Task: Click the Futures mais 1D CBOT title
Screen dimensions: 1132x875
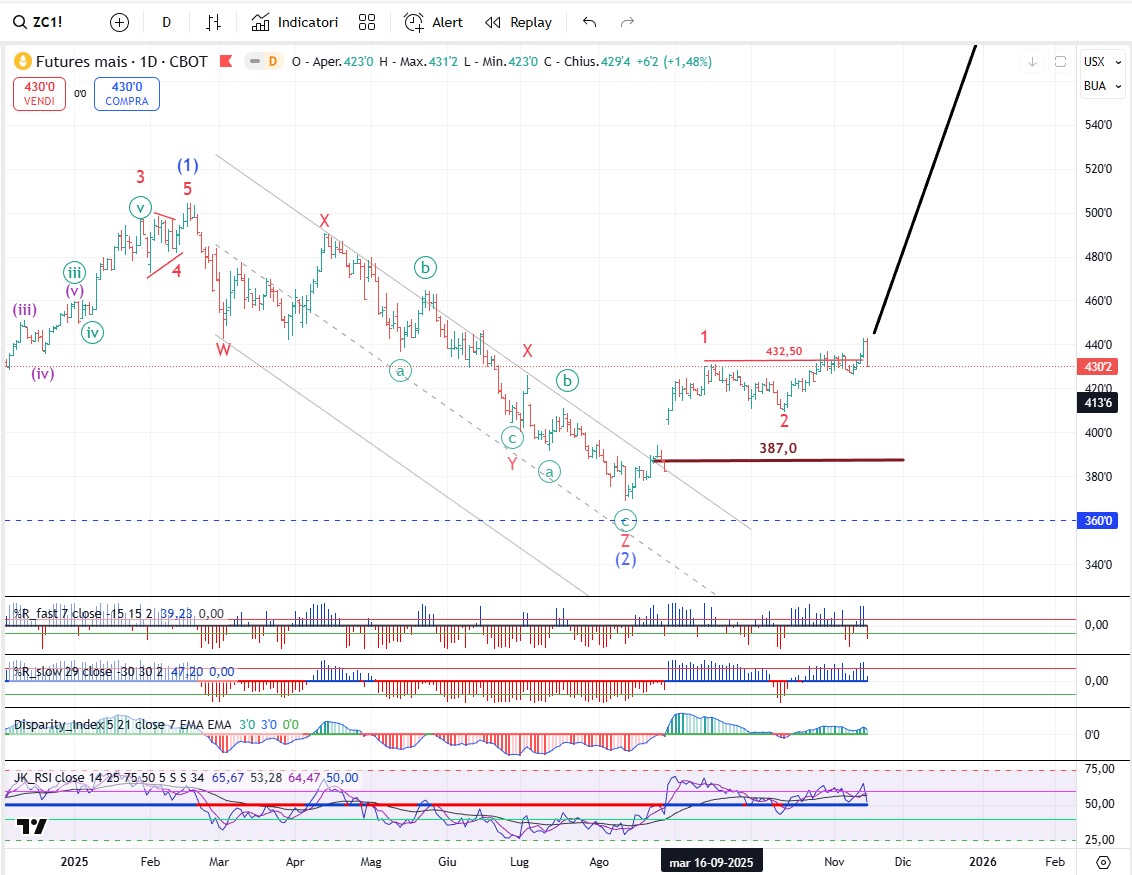Action: coord(121,61)
